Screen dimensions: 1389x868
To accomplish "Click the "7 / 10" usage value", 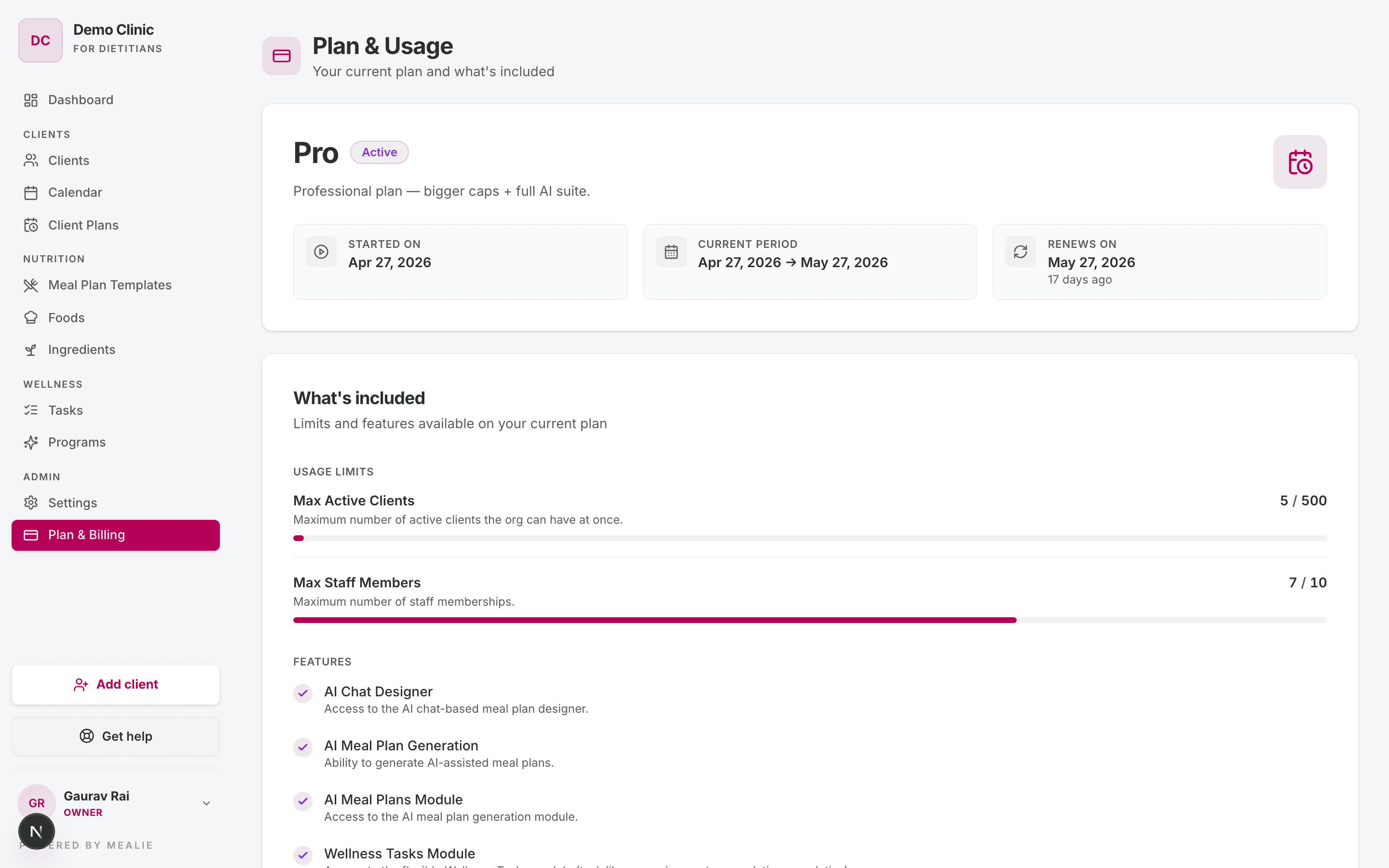I will click(x=1307, y=583).
